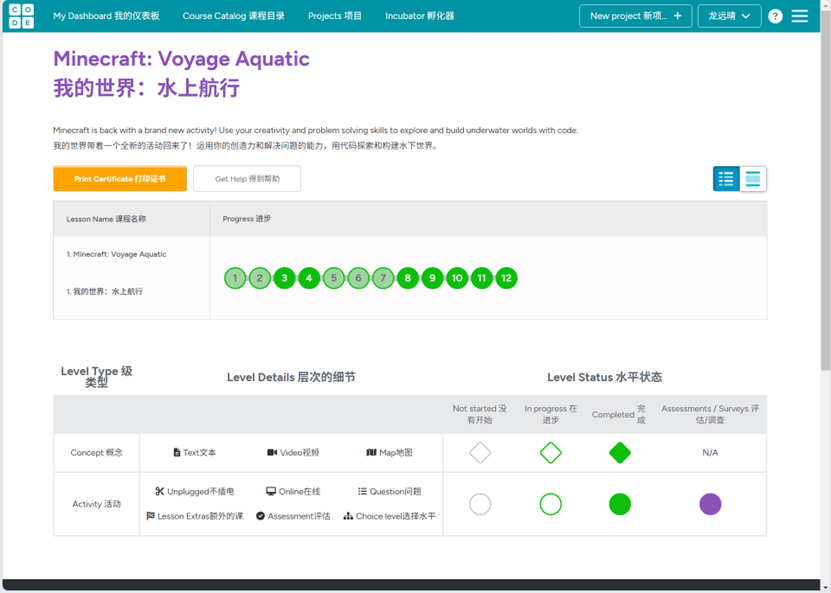Open Projects 项目 in navigation
This screenshot has height=593, width=831.
pyautogui.click(x=335, y=16)
